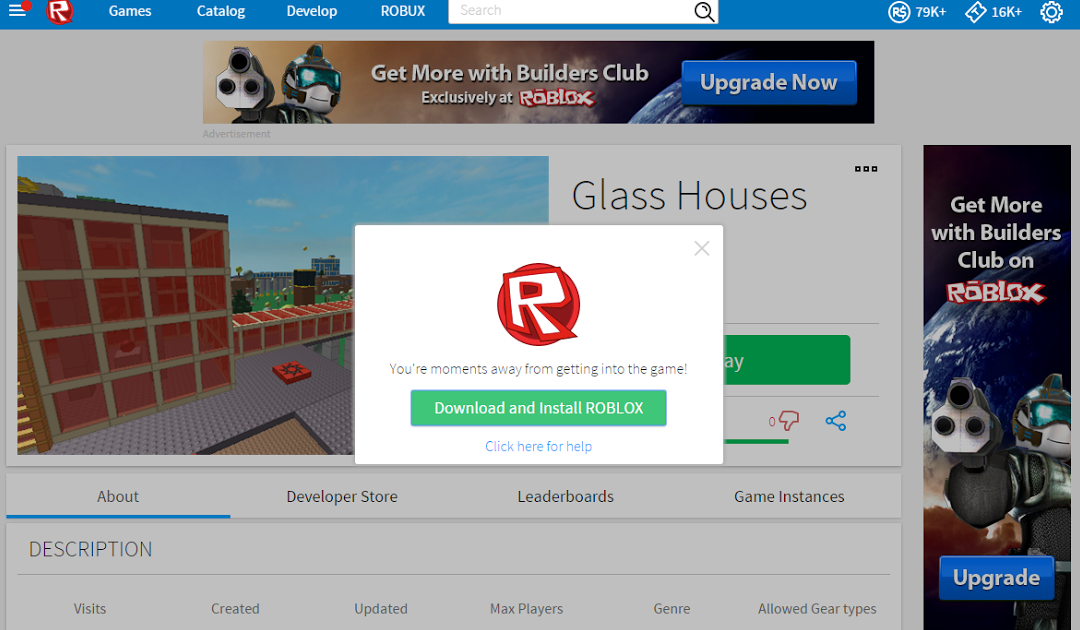This screenshot has height=630, width=1080.
Task: Click the thumbs-down dislike icon
Action: pos(788,420)
